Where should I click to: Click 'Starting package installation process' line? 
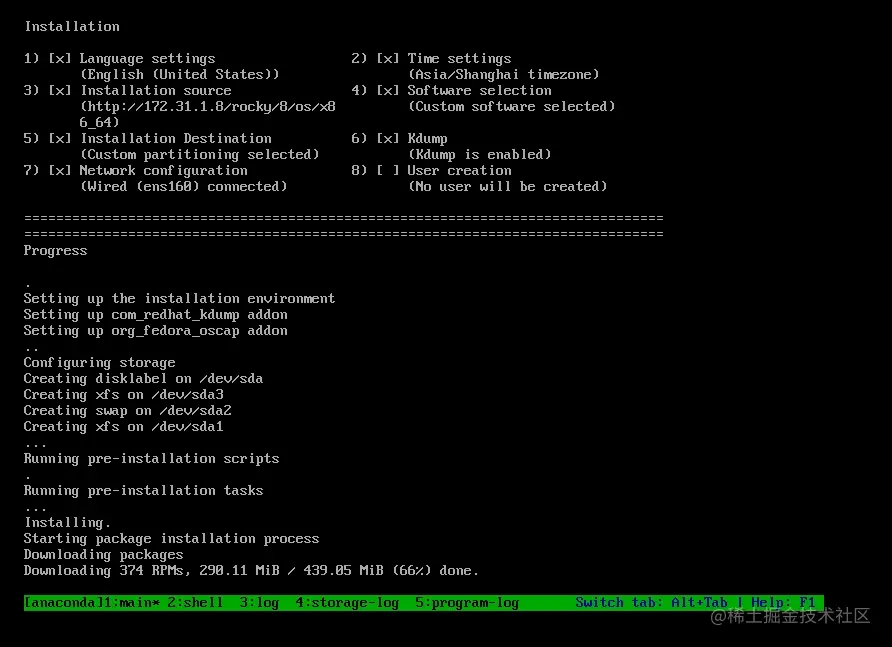pos(171,538)
